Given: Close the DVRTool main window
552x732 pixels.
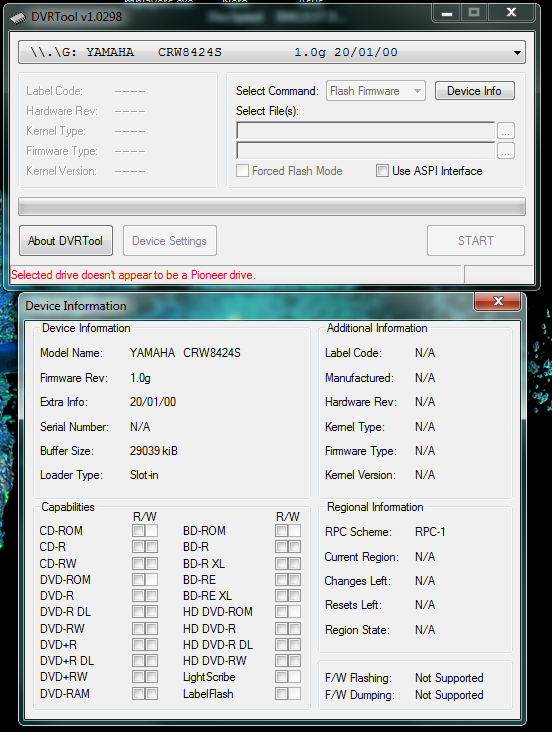Looking at the screenshot, I should click(x=511, y=13).
